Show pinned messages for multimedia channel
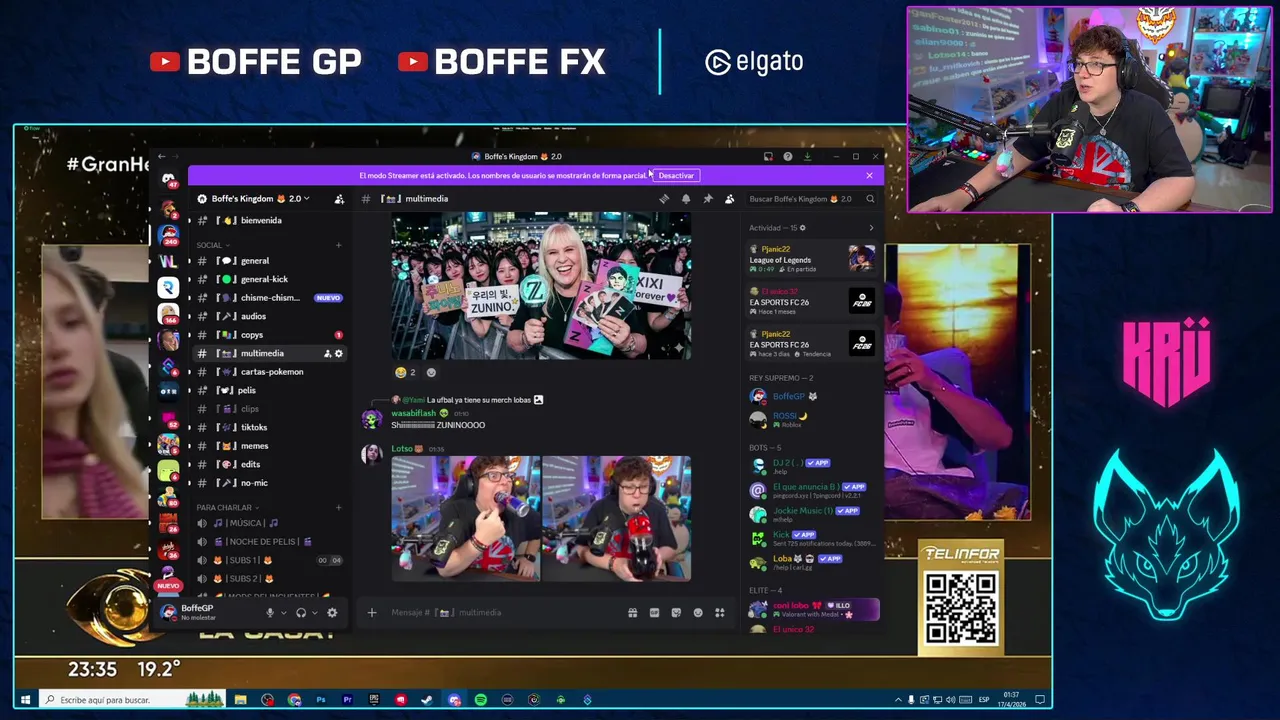 pos(708,199)
